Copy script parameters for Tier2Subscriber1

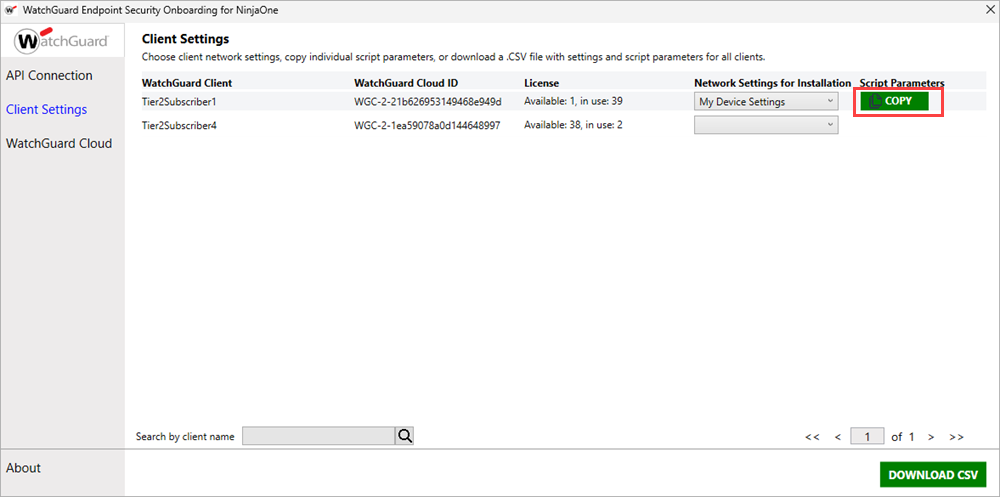point(894,101)
